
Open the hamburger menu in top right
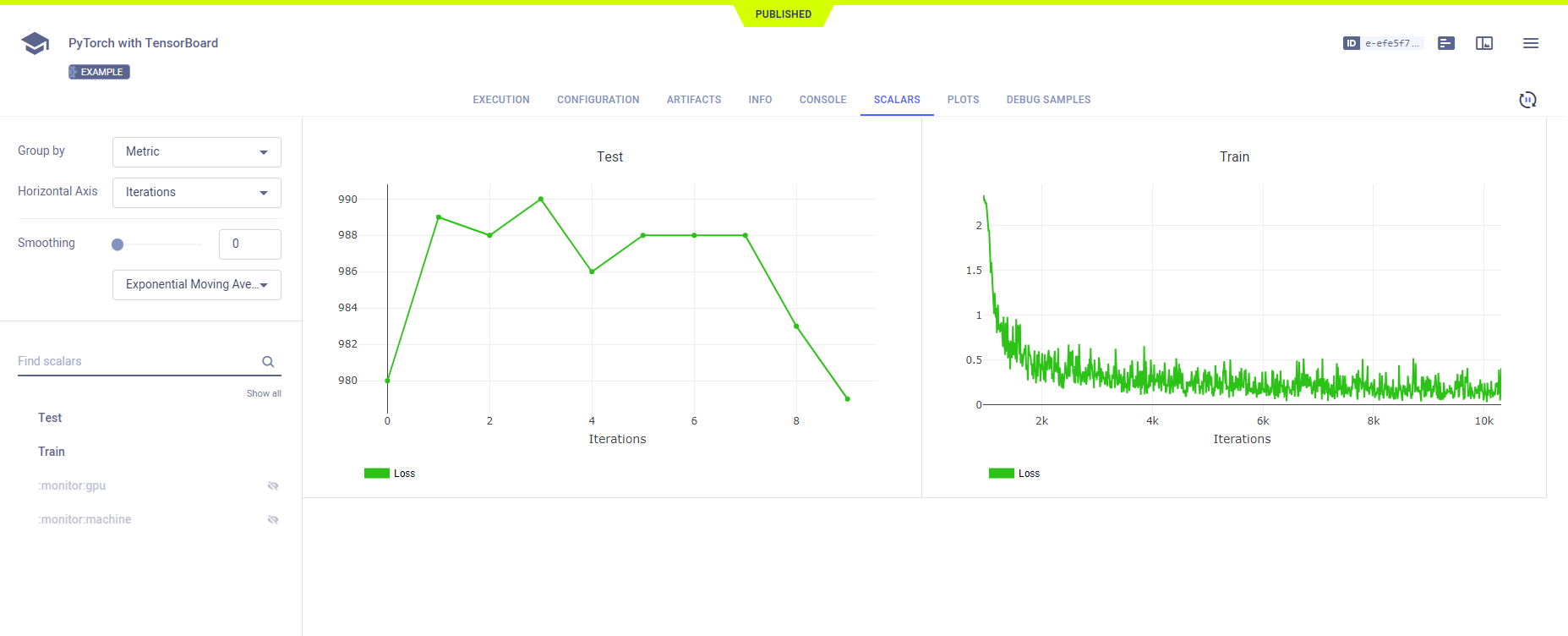[x=1530, y=43]
